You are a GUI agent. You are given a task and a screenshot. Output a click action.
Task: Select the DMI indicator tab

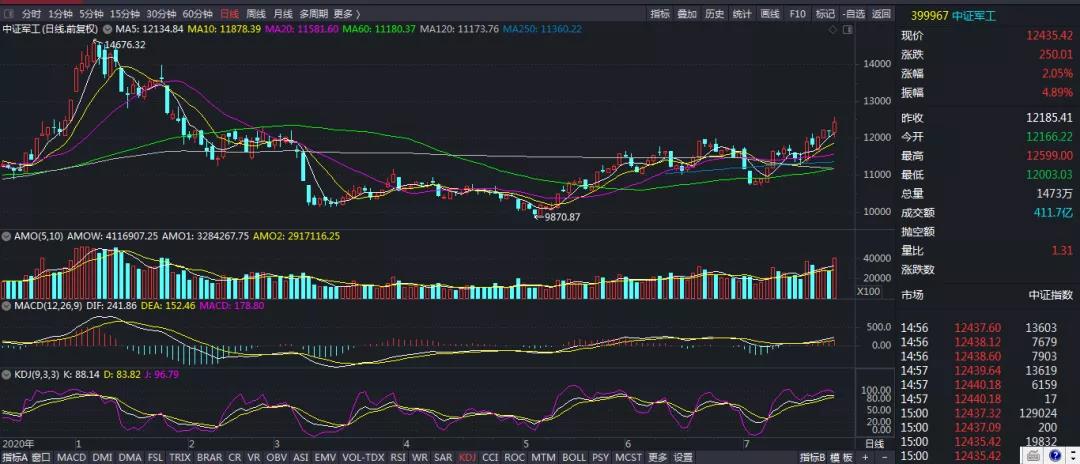tap(102, 457)
